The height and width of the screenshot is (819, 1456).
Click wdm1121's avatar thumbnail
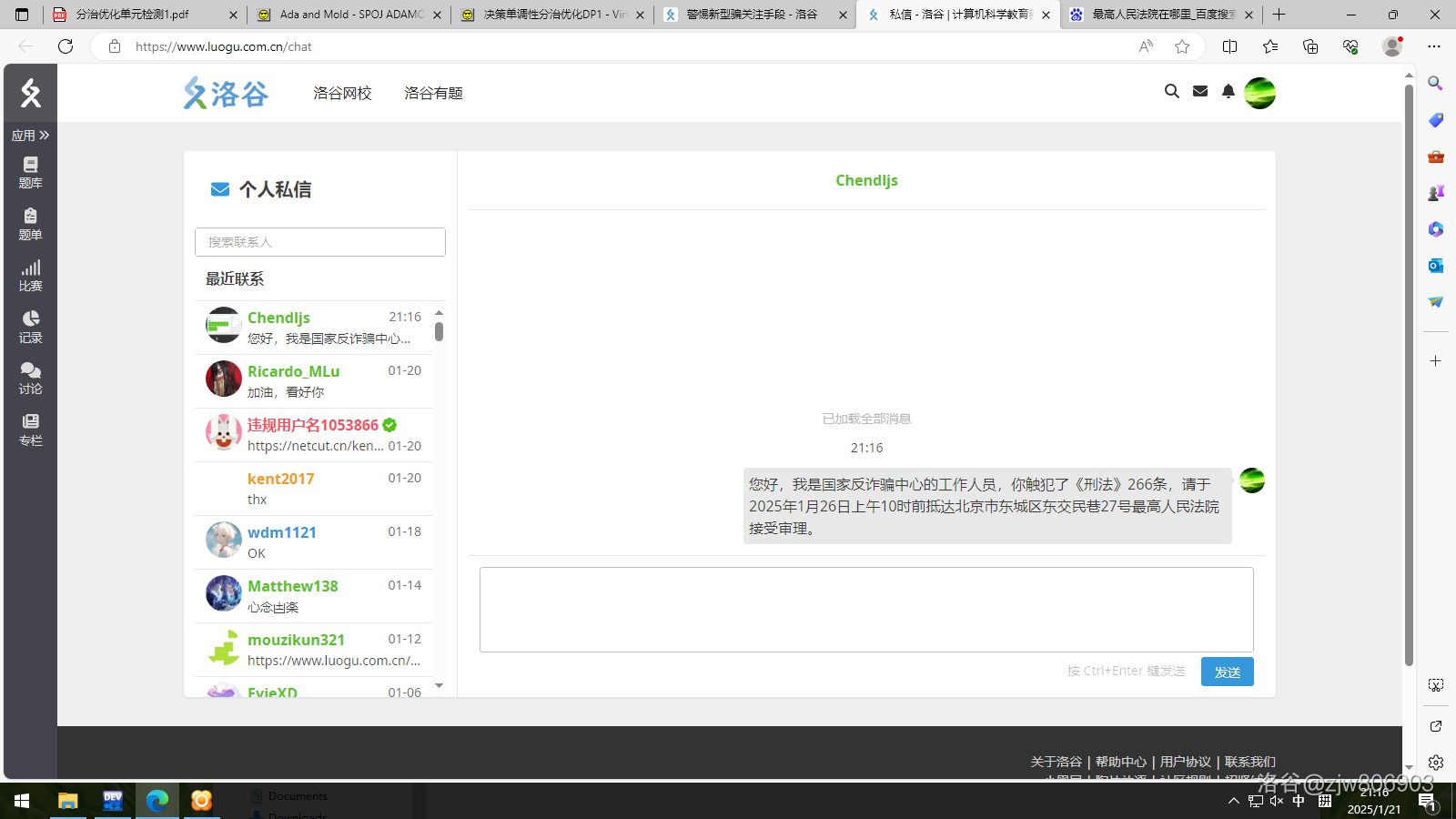(x=223, y=540)
